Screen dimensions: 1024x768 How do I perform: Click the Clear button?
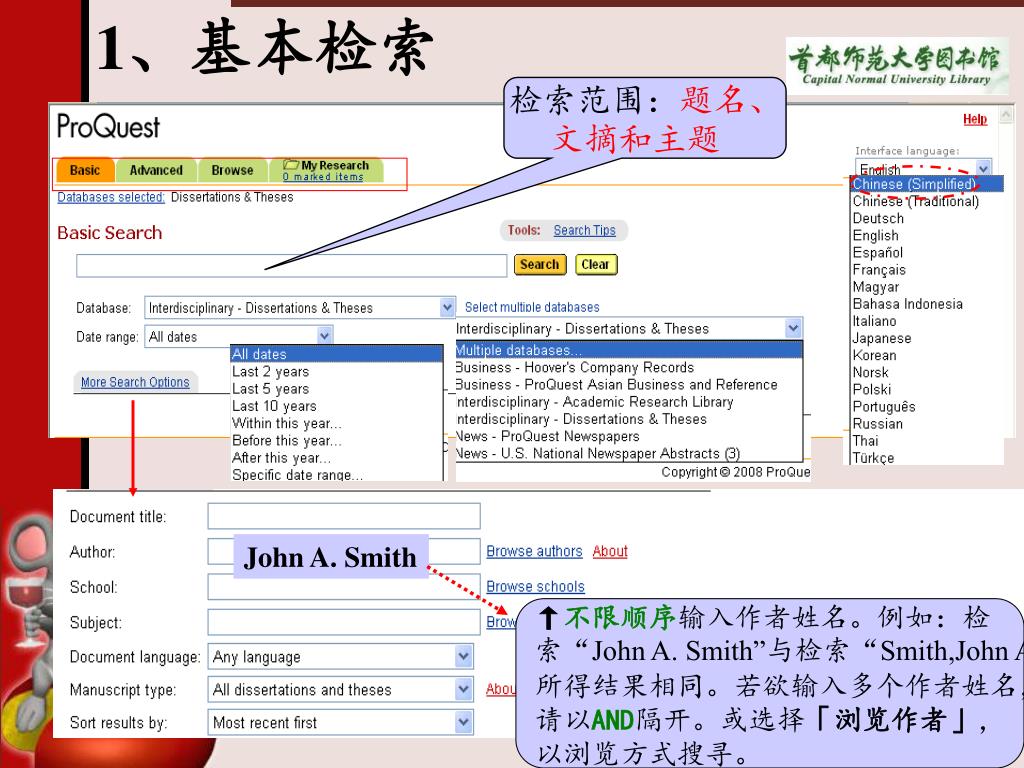(x=596, y=264)
